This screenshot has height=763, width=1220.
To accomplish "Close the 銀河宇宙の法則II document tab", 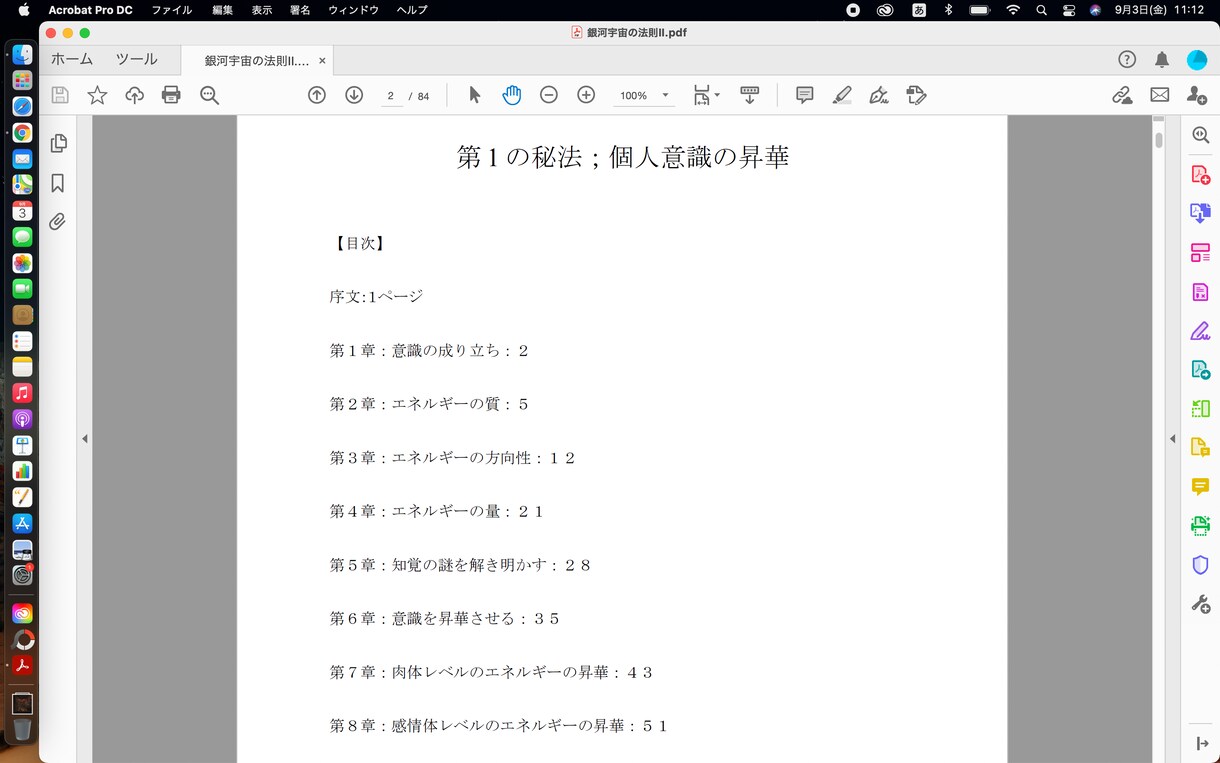I will point(322,61).
